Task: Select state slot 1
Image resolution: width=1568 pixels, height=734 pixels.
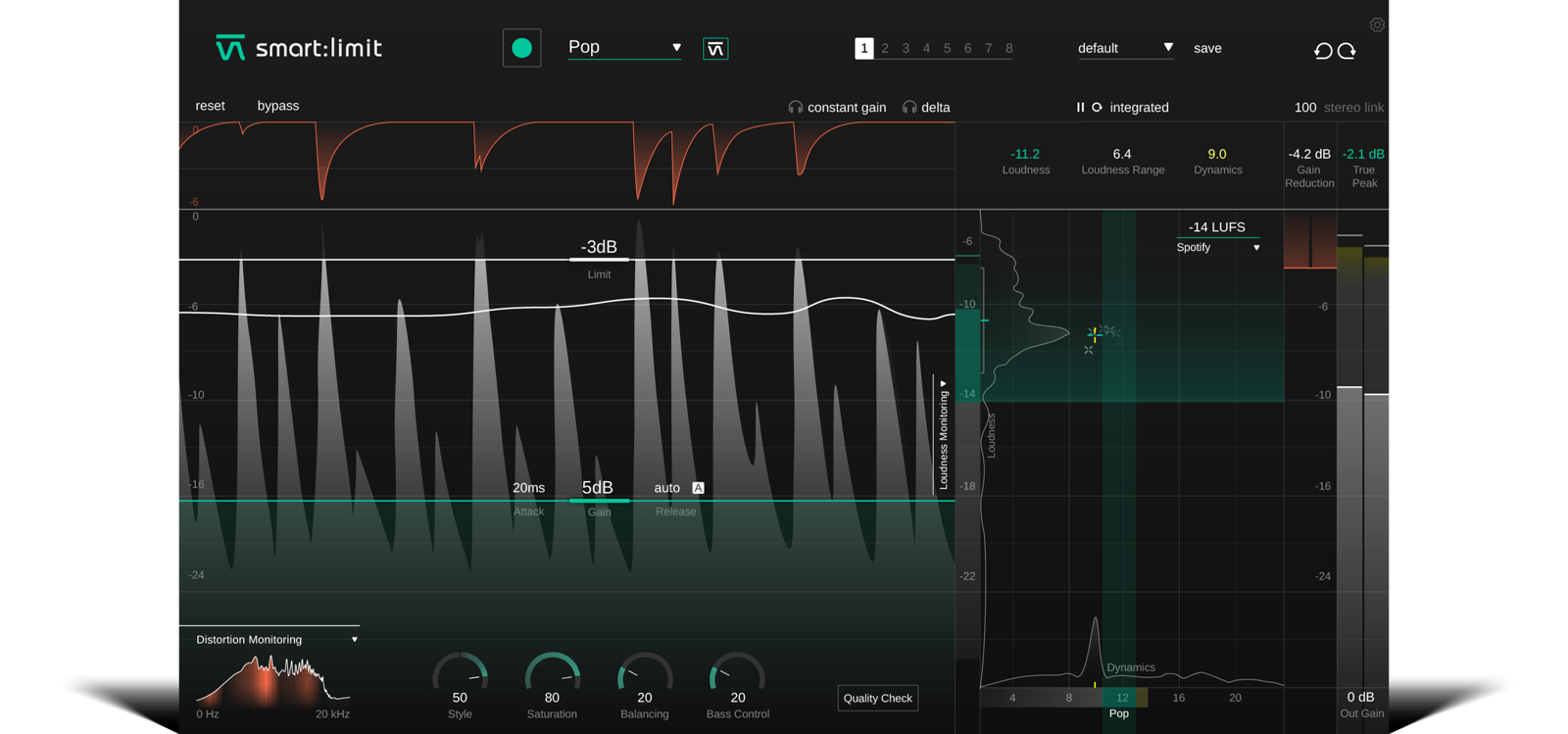Action: (863, 48)
